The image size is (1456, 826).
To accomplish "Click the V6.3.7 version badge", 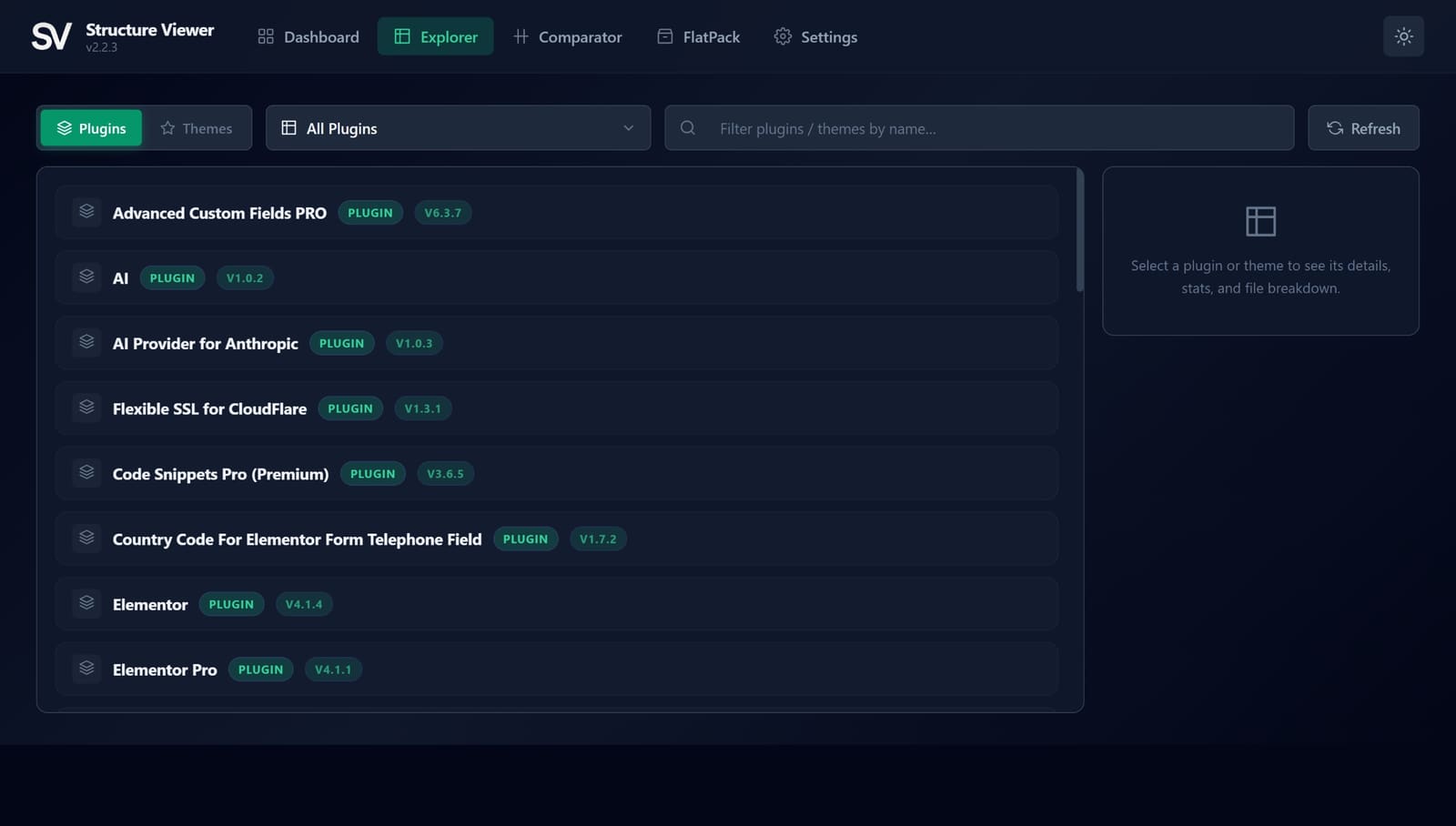I will click(442, 213).
